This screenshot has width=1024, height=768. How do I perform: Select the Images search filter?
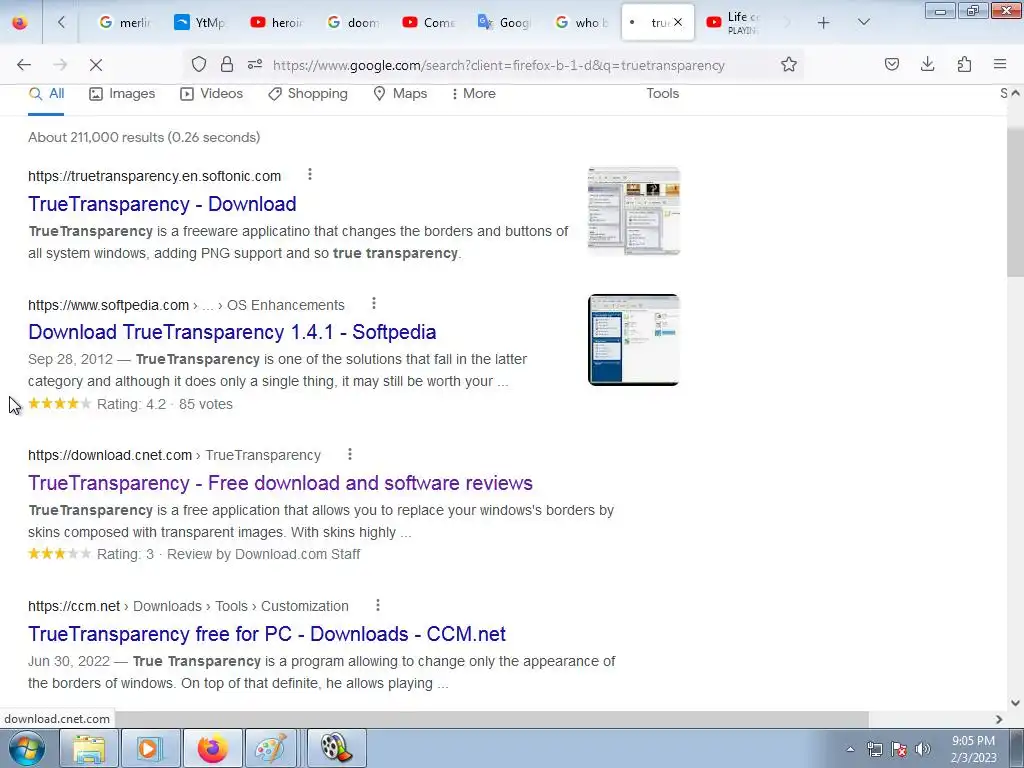pos(122,93)
